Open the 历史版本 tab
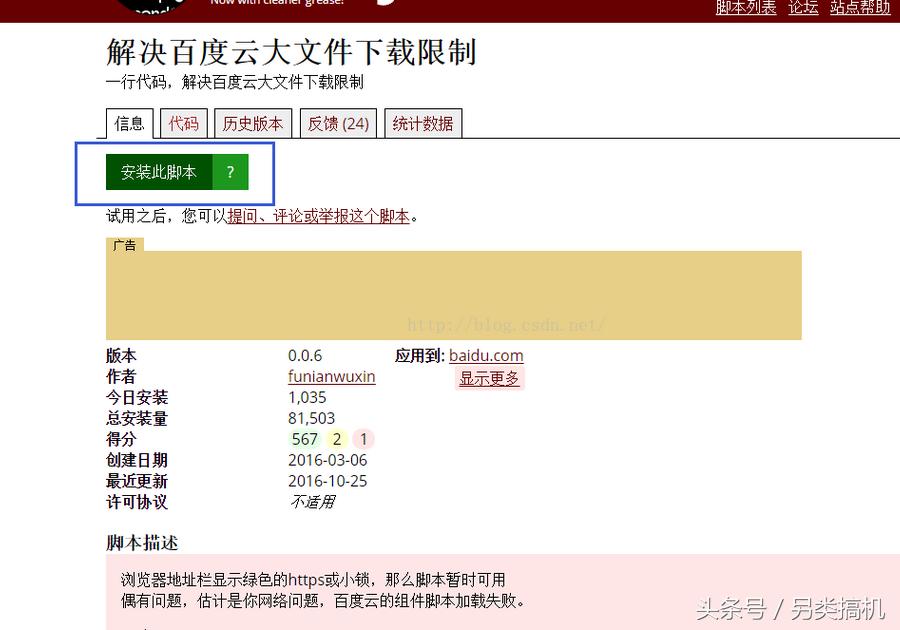This screenshot has height=630, width=900. (x=252, y=123)
